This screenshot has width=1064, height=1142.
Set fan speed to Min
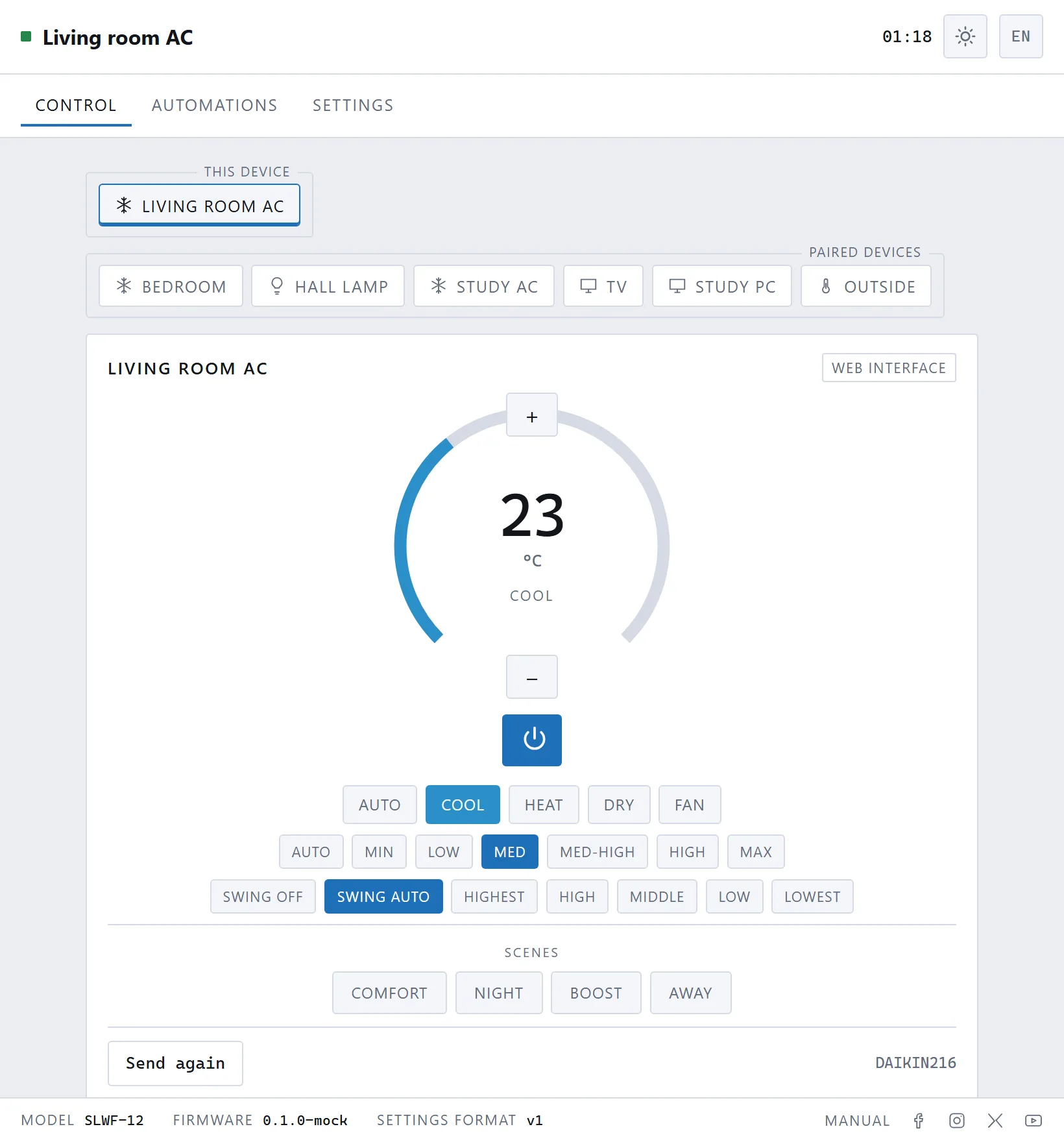click(379, 851)
